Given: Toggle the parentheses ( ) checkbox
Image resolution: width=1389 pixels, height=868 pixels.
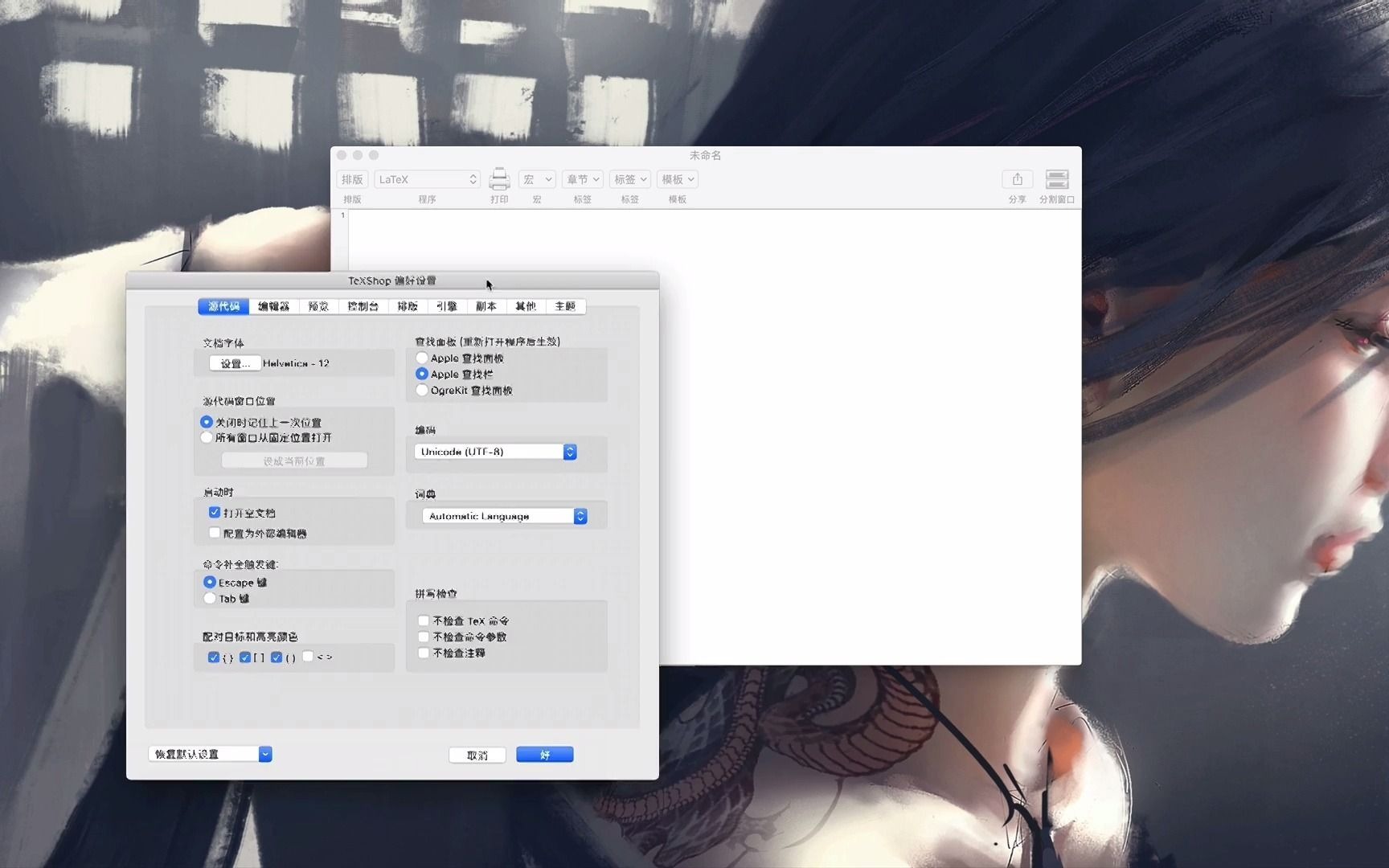Looking at the screenshot, I should pos(277,657).
